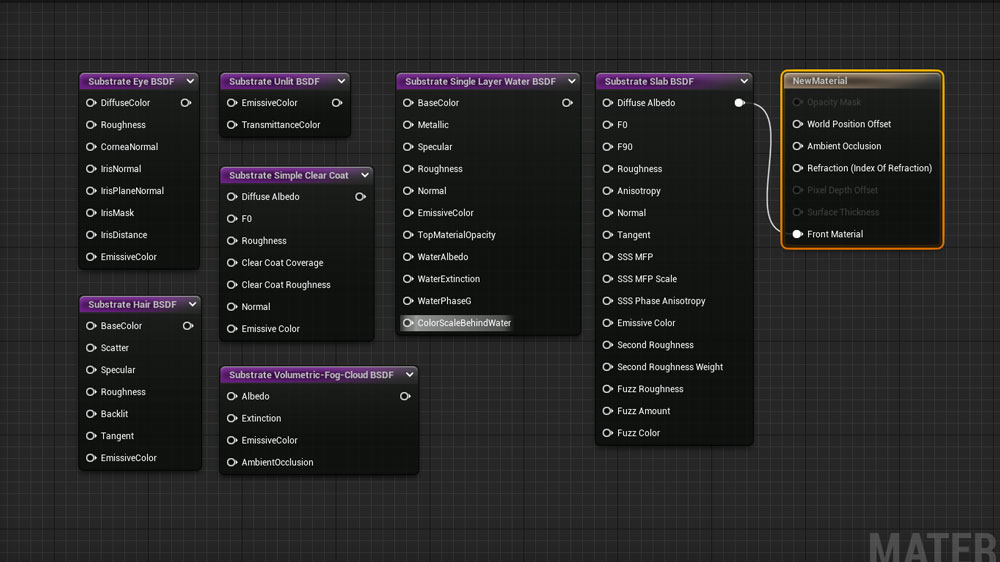Click the Extinction pin on Fog-Cloud BSDF
Screen dimensions: 1000x562
[x=232, y=418]
